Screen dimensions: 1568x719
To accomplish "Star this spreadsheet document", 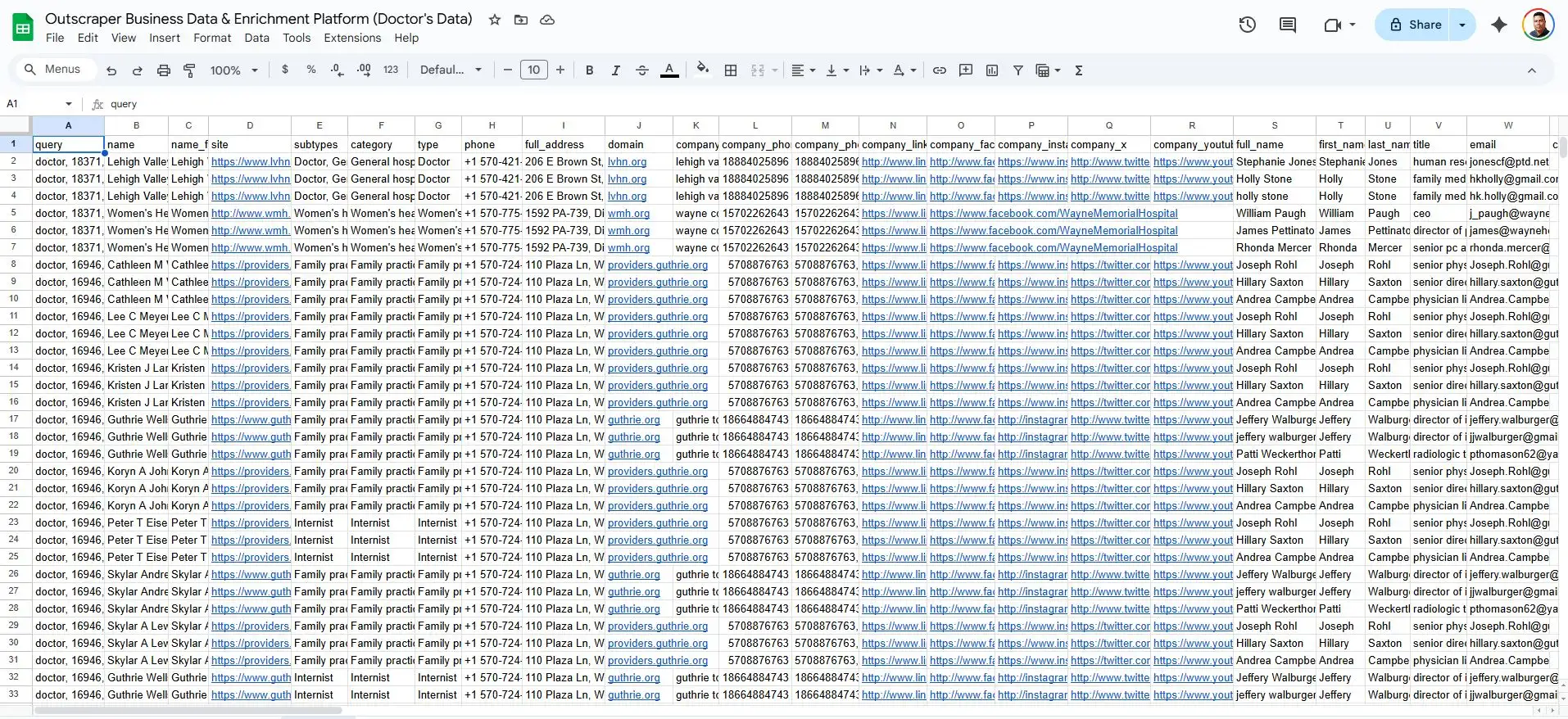I will pos(495,20).
